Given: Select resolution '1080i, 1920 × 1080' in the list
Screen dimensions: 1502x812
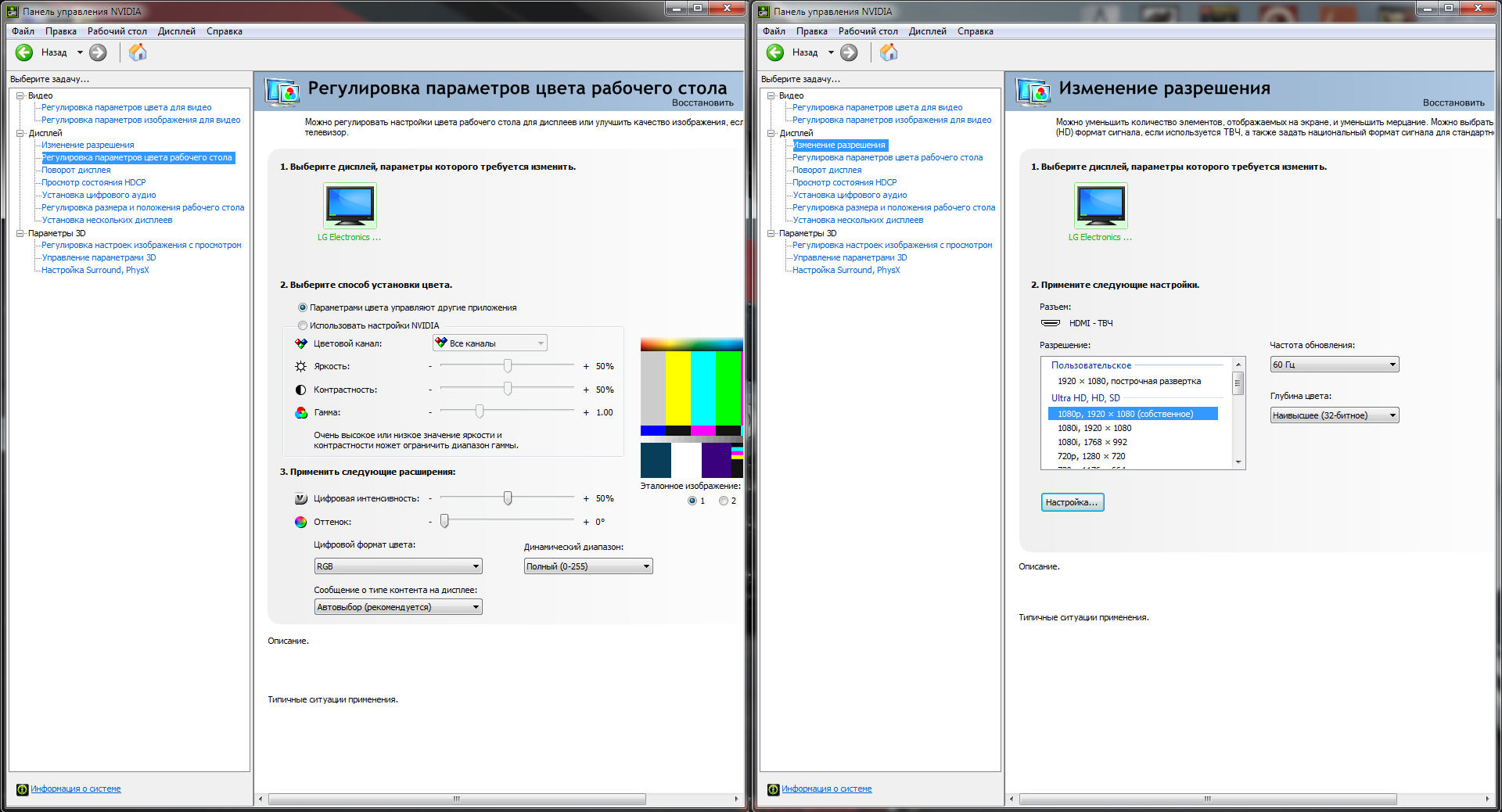Looking at the screenshot, I should point(1094,429).
